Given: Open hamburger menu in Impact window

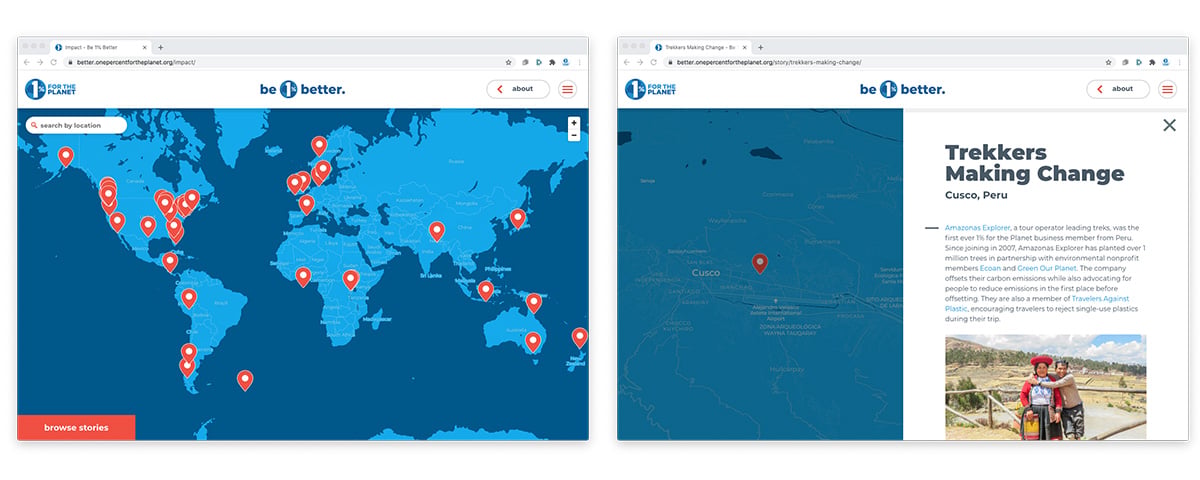Looking at the screenshot, I should 568,89.
